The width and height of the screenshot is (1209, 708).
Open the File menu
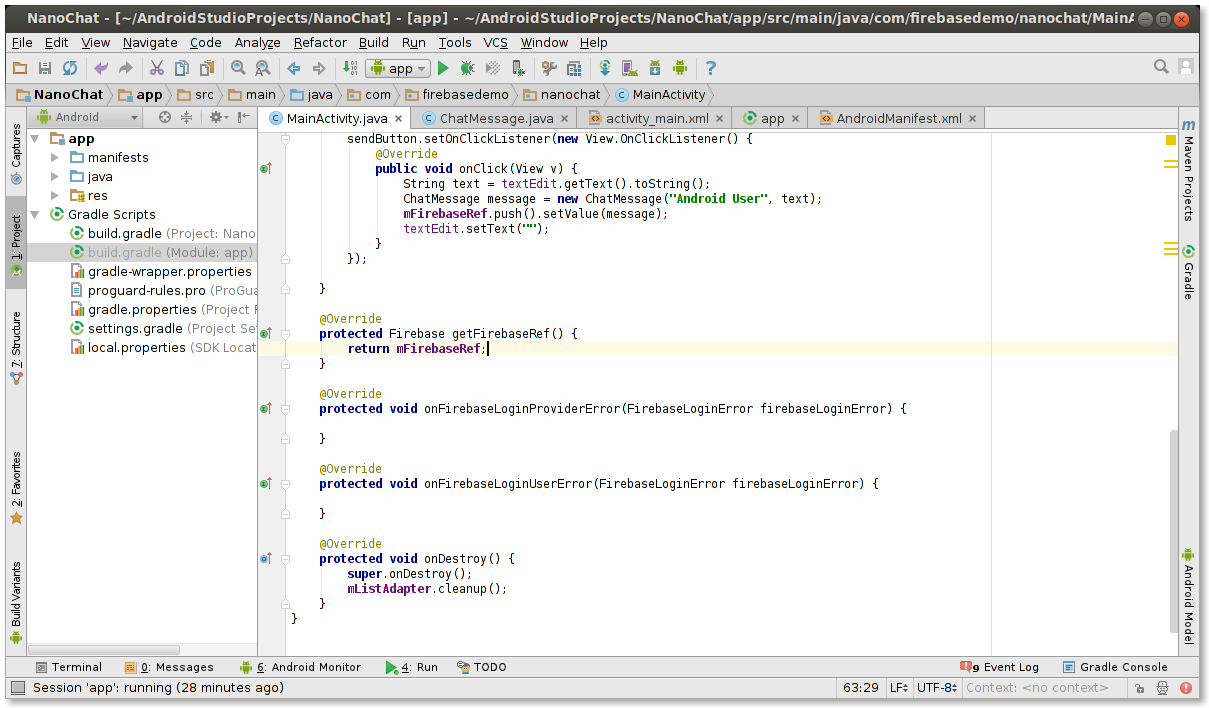click(x=22, y=42)
